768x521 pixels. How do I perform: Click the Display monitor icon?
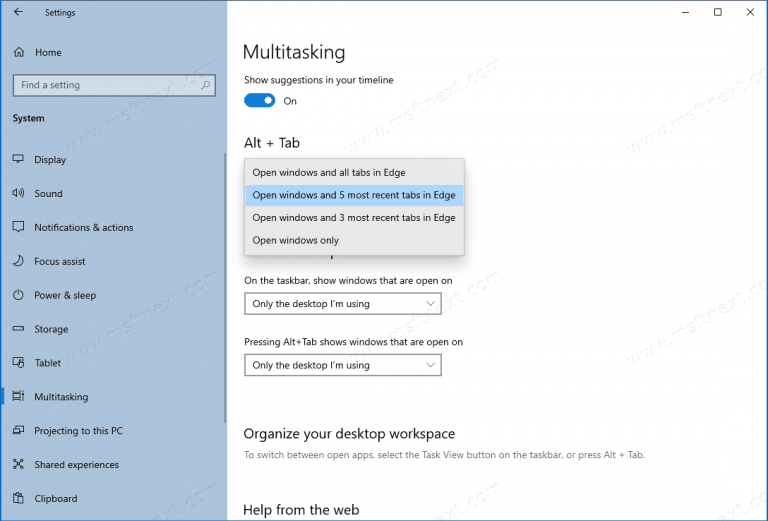[x=18, y=159]
